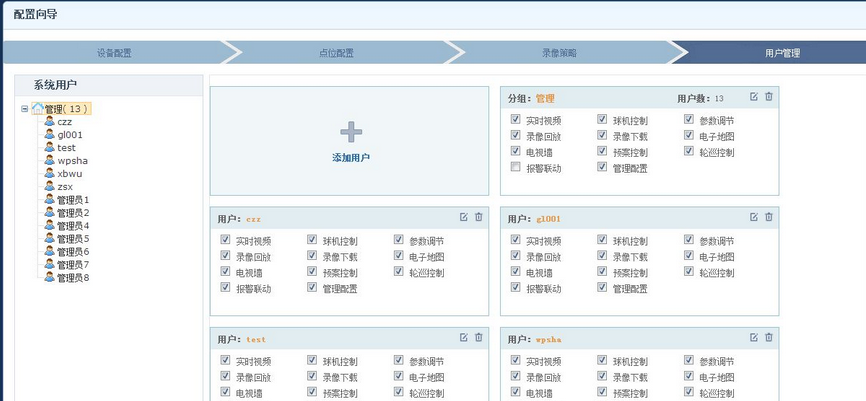Edit user test with pencil icon

463,338
